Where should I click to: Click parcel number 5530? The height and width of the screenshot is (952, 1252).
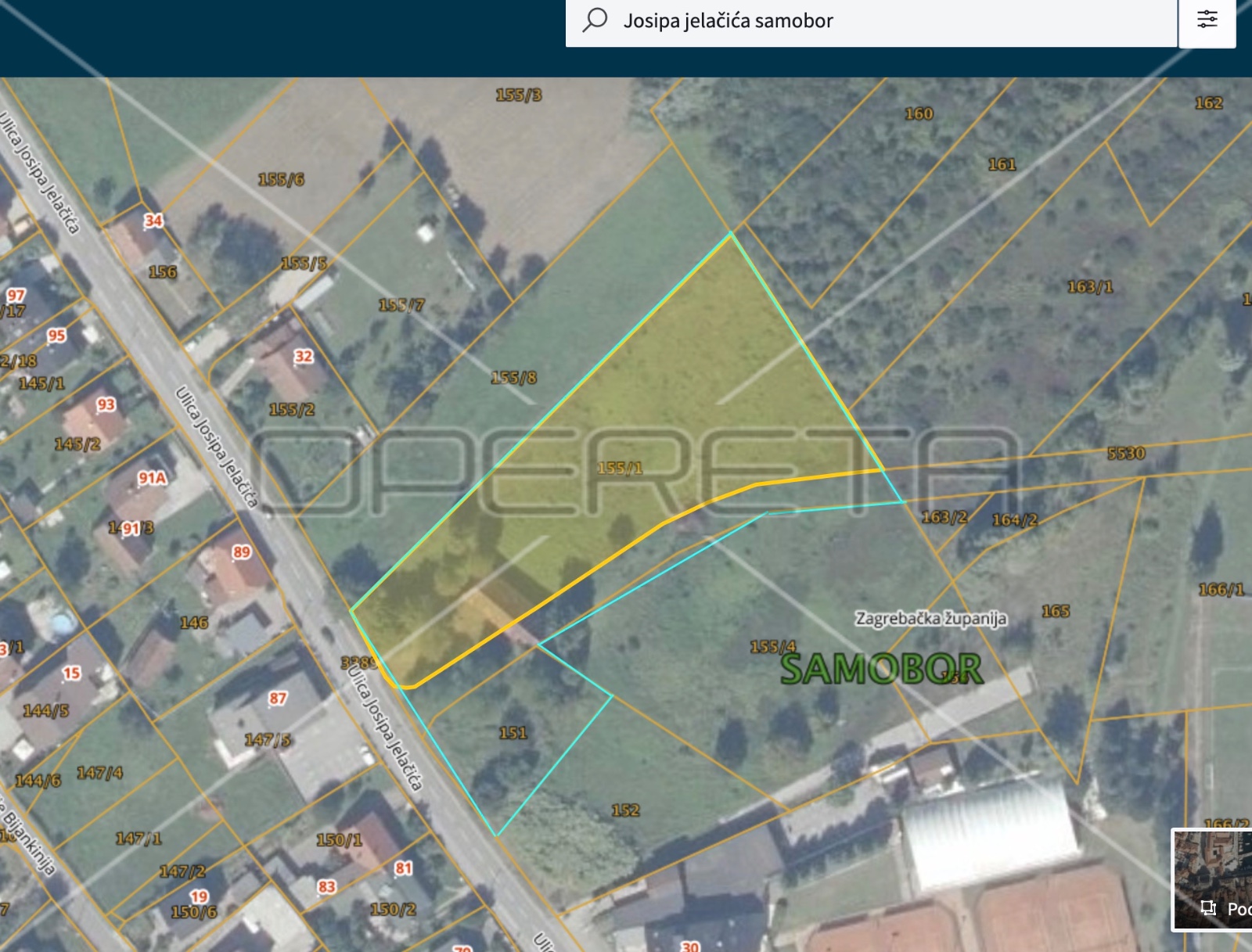click(1126, 454)
